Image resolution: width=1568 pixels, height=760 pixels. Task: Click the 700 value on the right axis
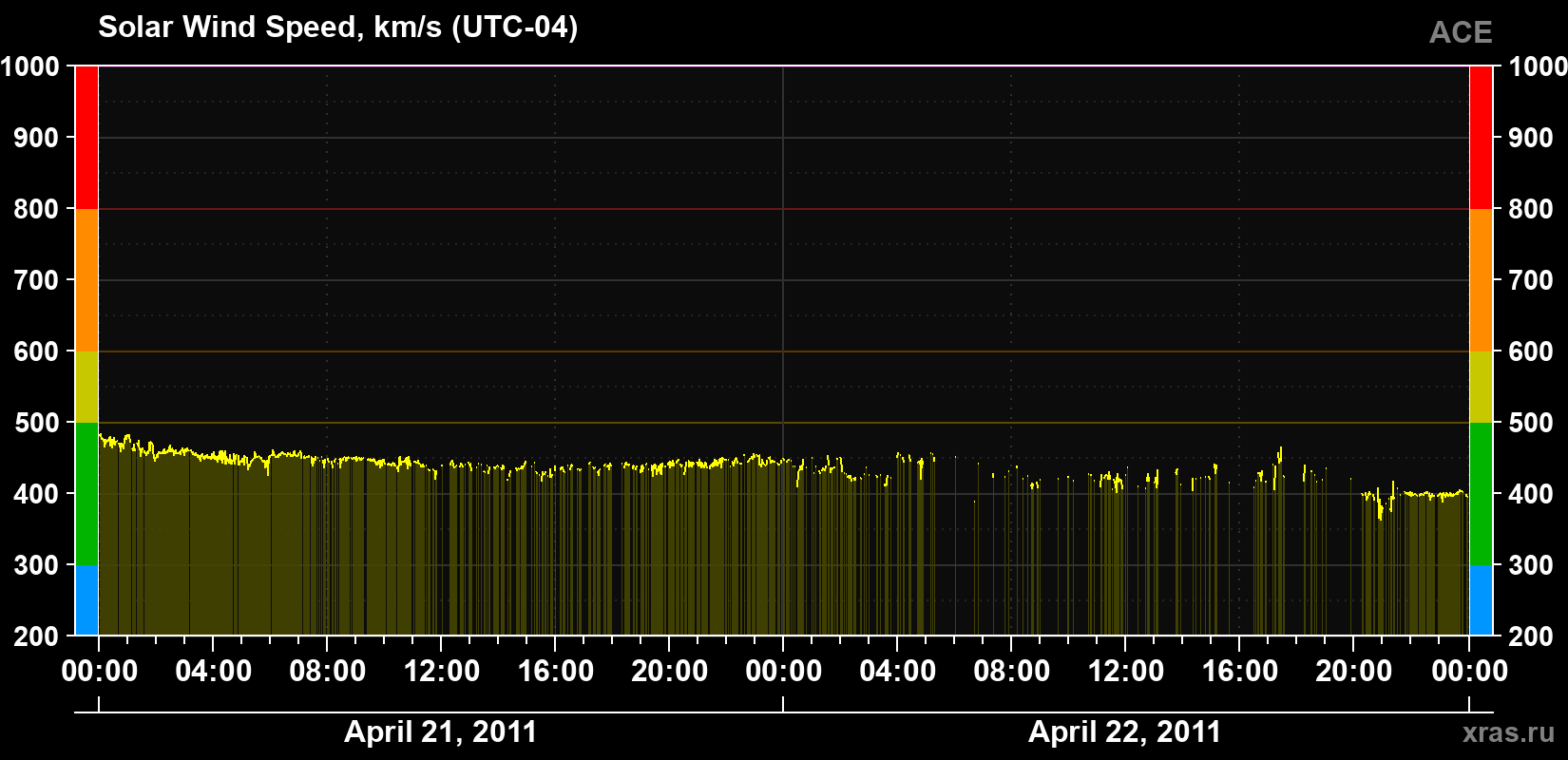(1531, 280)
